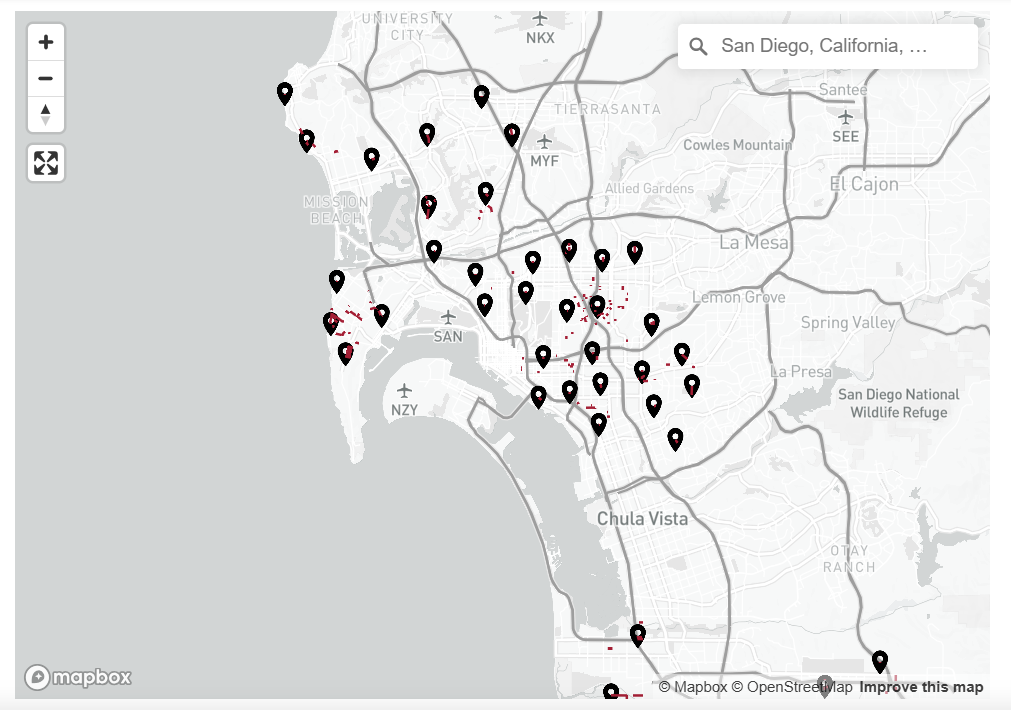Click the San Diego National Wildlife Refuge label
Image resolution: width=1011 pixels, height=710 pixels.
pos(899,404)
